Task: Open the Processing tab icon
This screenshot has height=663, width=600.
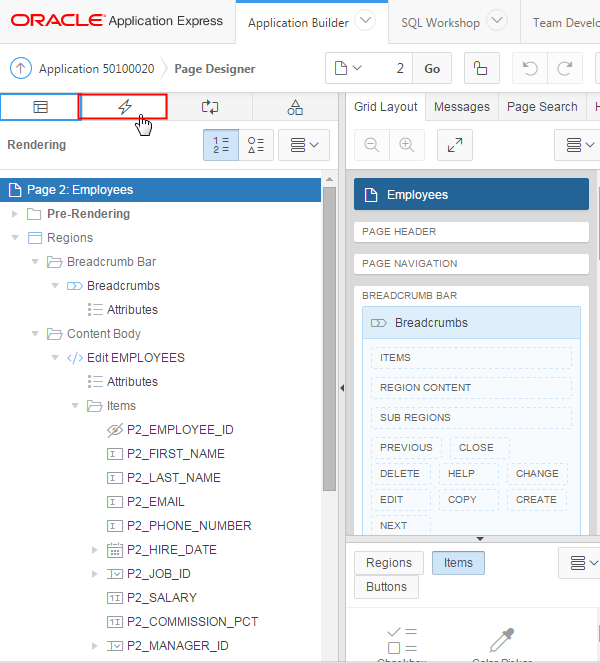Action: [x=210, y=107]
